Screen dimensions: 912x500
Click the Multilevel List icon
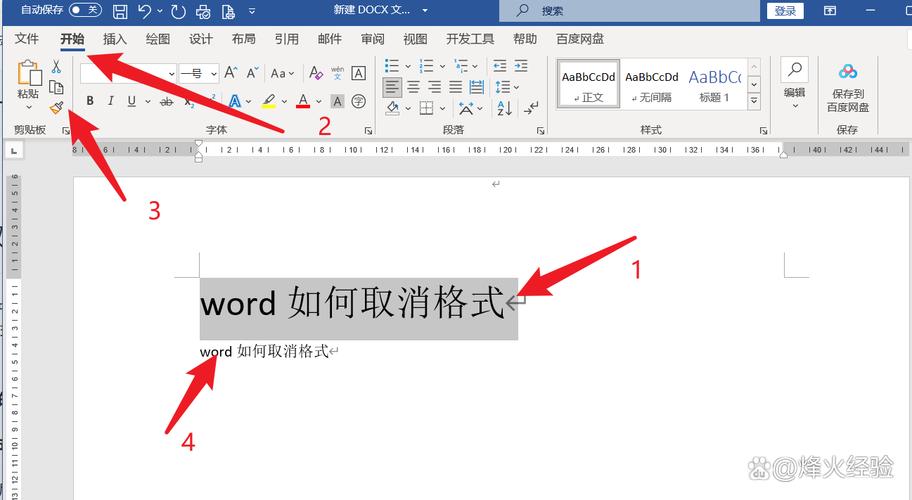coord(461,66)
